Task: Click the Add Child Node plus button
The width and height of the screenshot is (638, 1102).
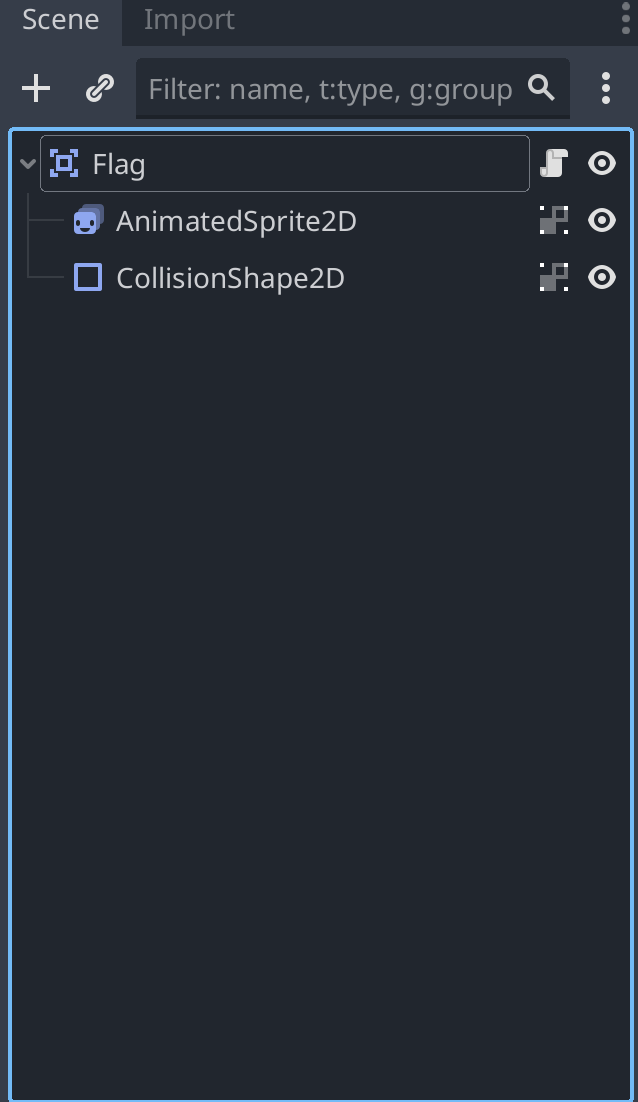Action: 36,89
